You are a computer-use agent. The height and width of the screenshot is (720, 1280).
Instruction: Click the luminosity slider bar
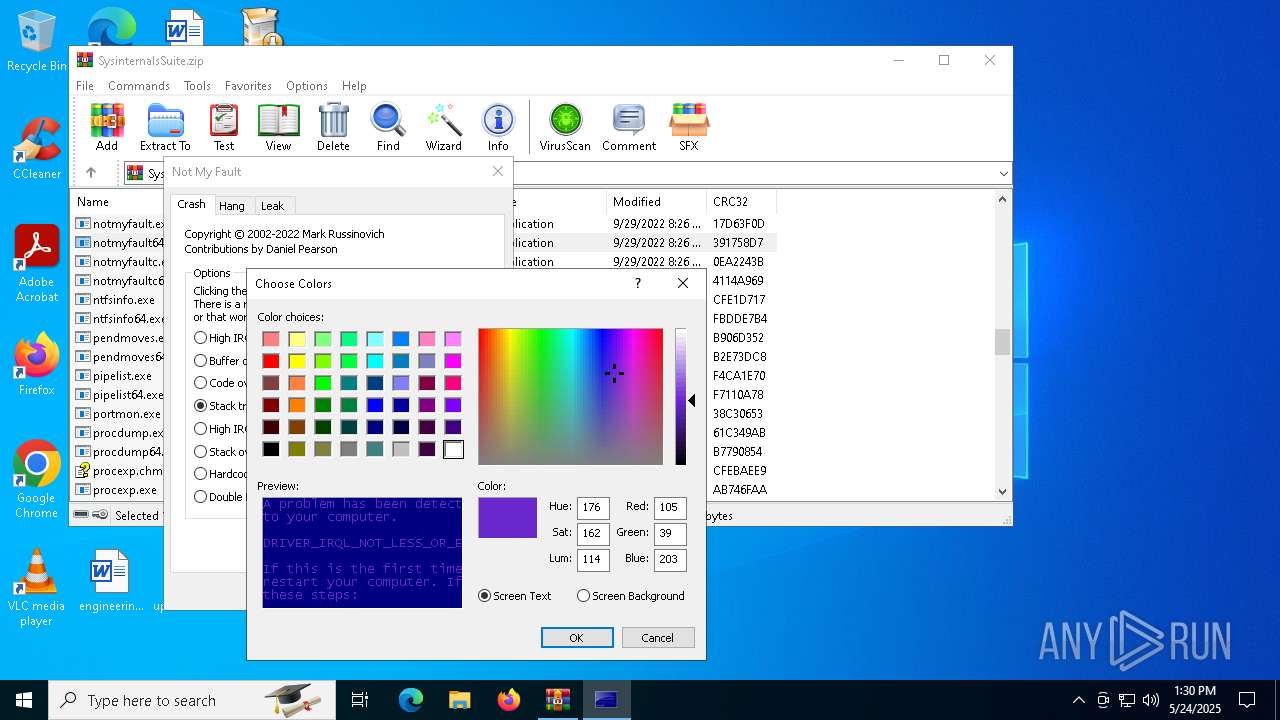click(680, 397)
